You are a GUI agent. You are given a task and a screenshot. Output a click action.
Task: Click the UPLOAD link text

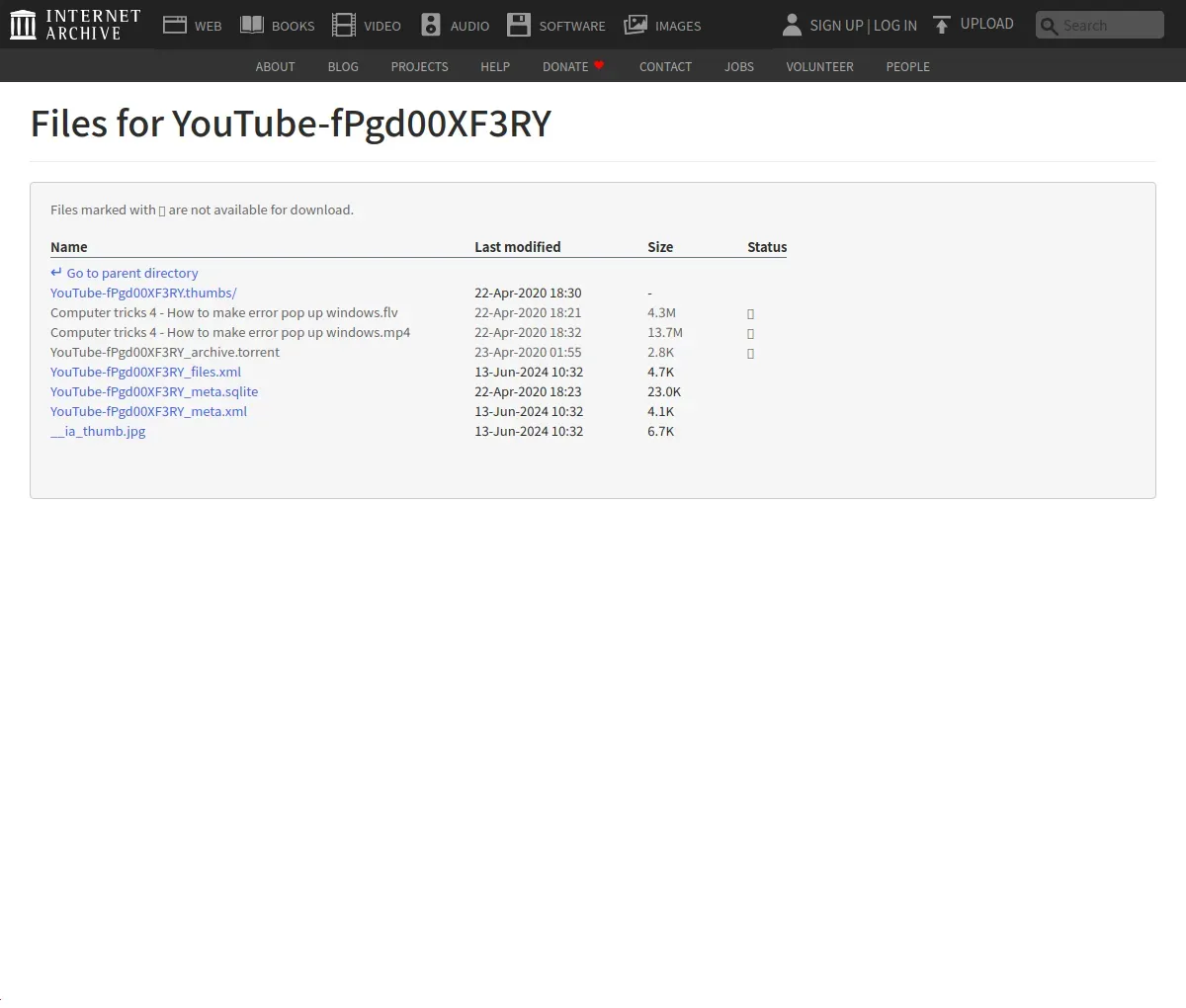click(x=987, y=24)
